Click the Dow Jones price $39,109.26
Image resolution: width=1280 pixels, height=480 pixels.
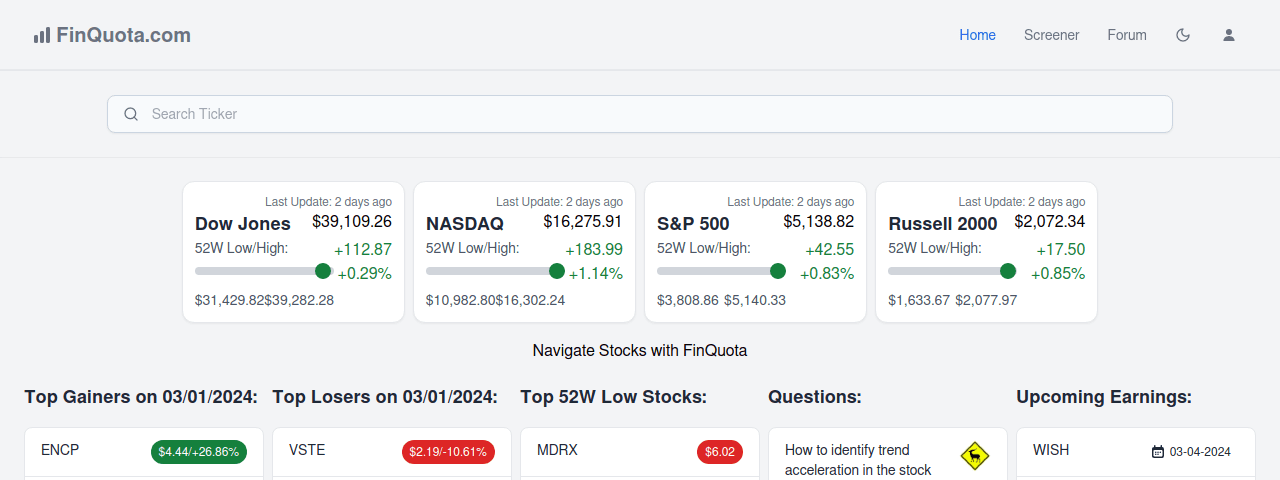[x=352, y=221]
